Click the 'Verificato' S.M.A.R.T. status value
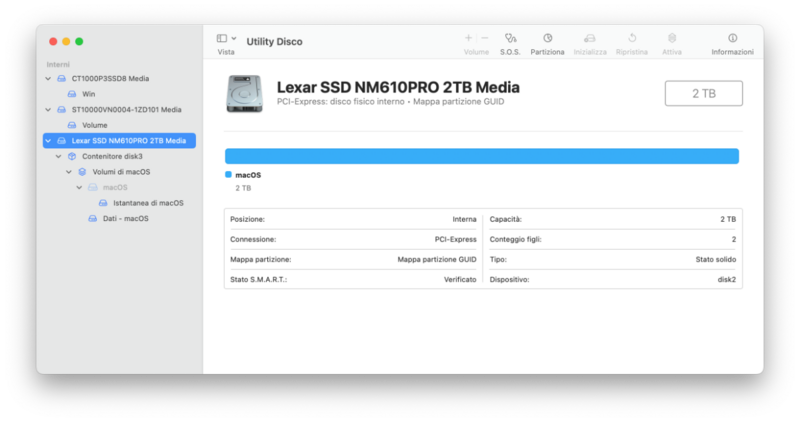The height and width of the screenshot is (422, 800). 460,280
